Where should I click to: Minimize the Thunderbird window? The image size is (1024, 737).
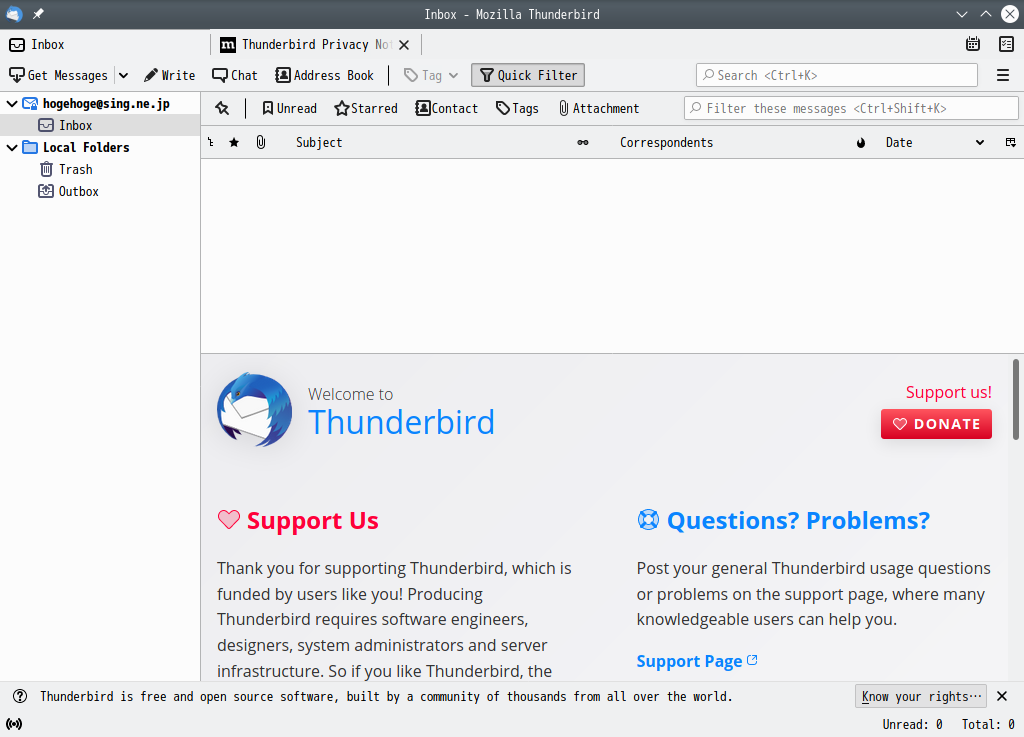coord(962,14)
